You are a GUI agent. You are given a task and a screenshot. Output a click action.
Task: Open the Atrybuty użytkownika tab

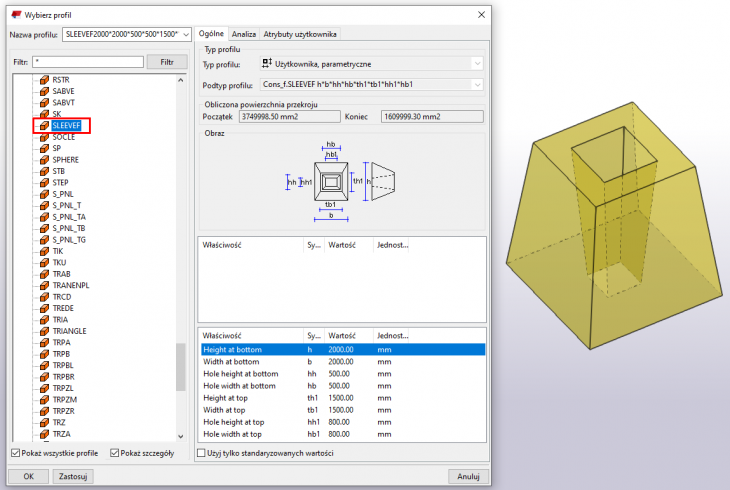point(300,34)
